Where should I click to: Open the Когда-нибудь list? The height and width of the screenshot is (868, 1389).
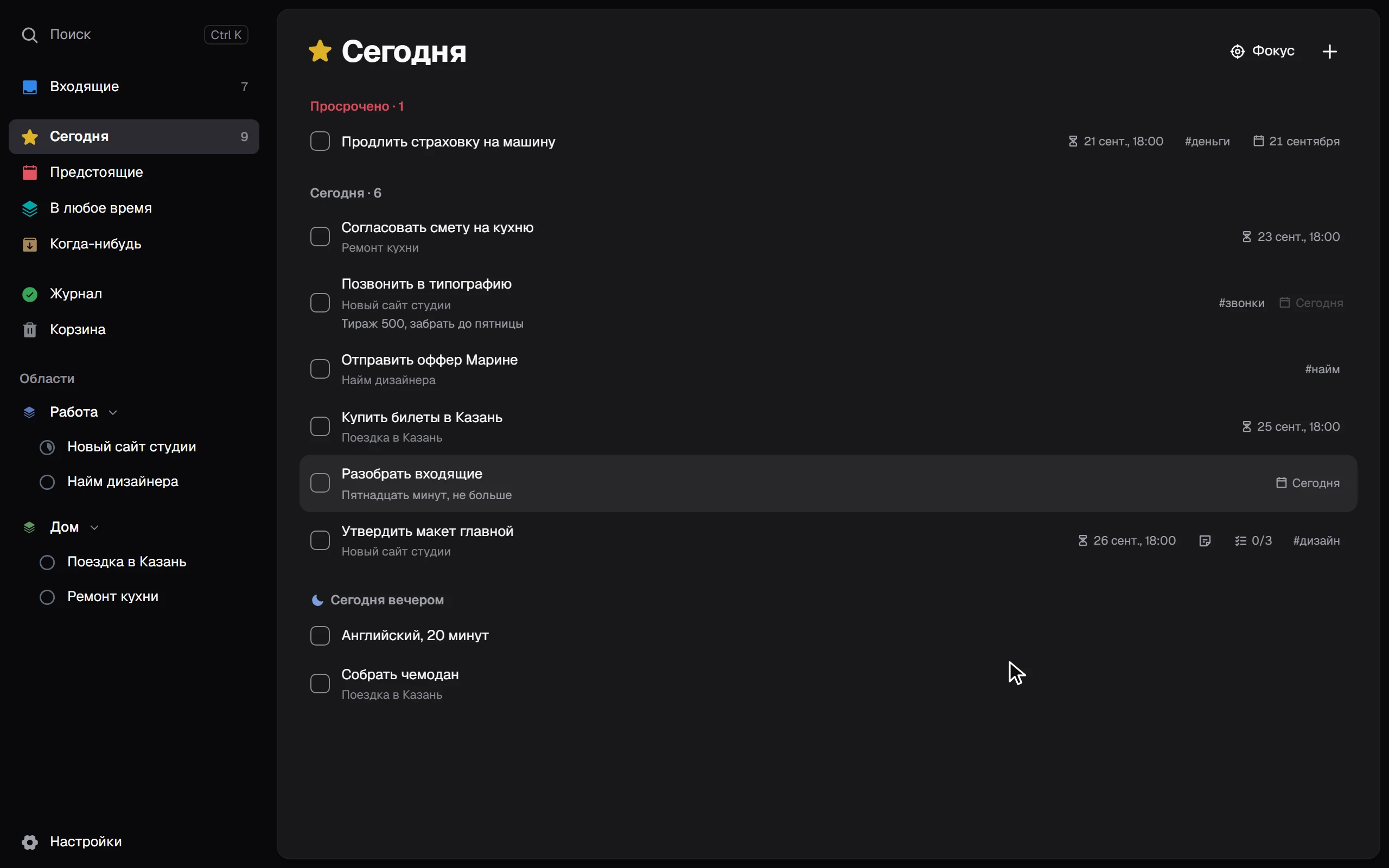tap(133, 244)
